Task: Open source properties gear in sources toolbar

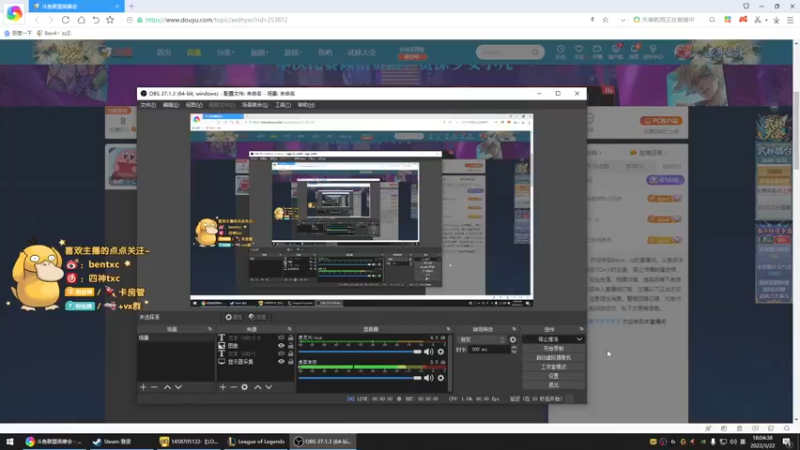Action: (x=244, y=387)
